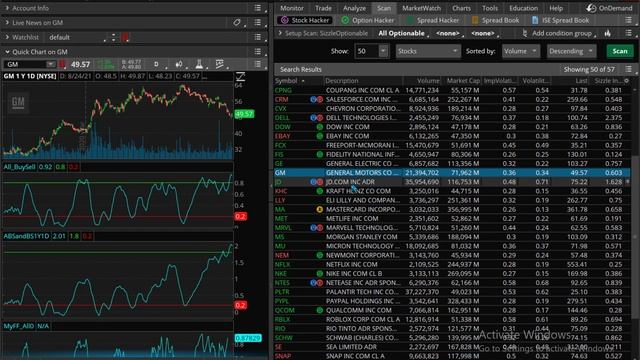Open the chart style candle icon

pyautogui.click(x=179, y=64)
